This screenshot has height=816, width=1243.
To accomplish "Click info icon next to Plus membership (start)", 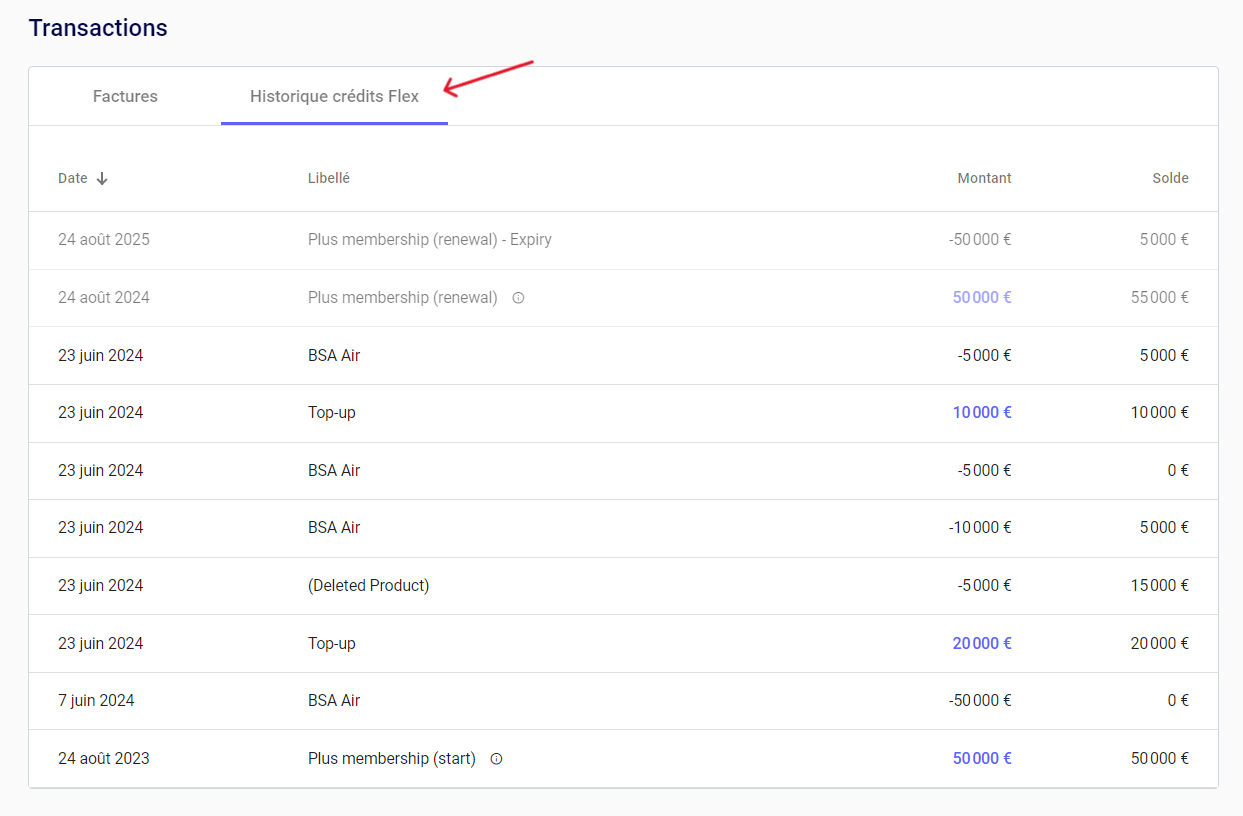I will click(496, 759).
